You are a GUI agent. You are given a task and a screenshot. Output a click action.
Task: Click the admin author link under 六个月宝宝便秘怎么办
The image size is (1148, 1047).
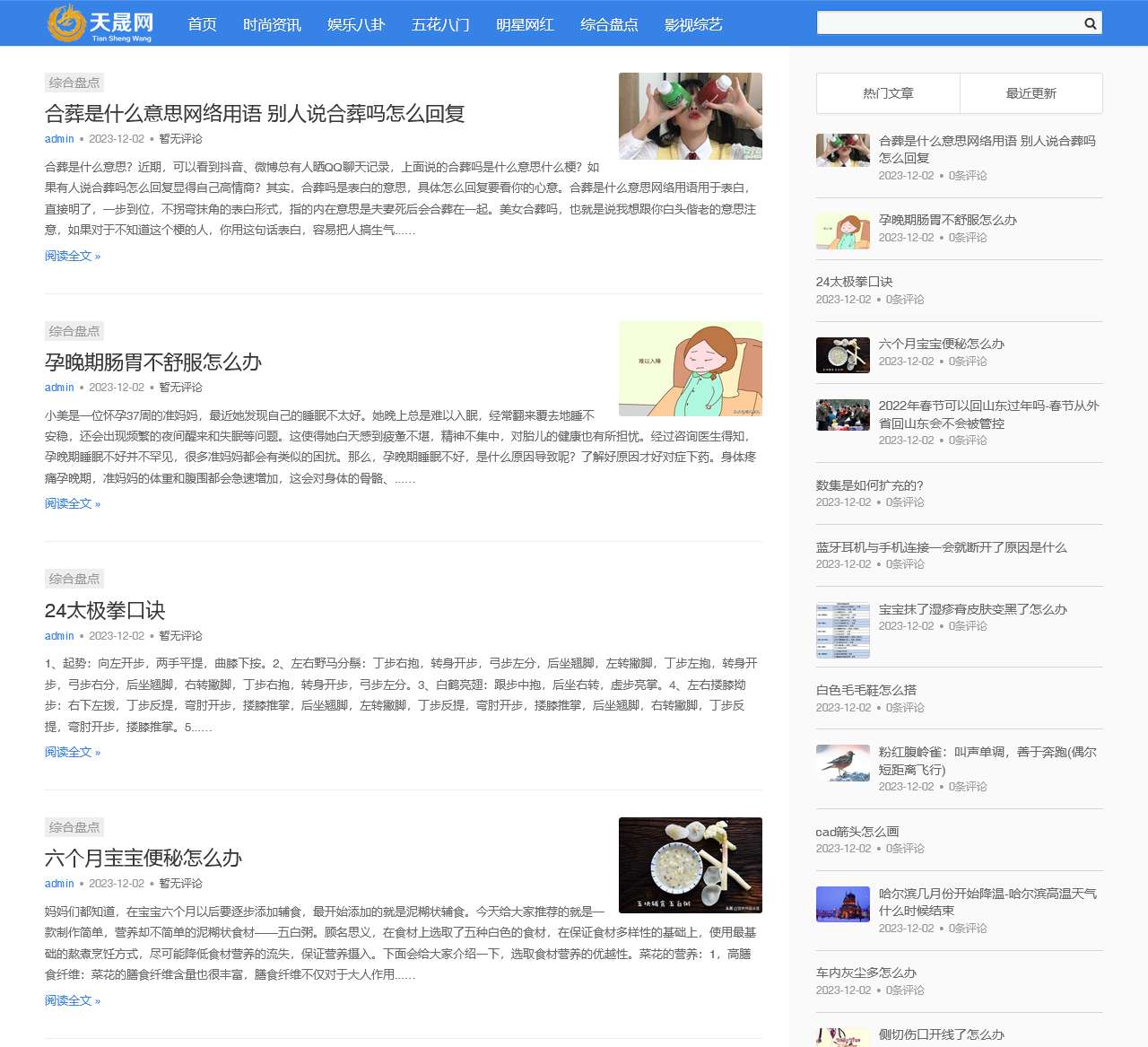coord(59,884)
